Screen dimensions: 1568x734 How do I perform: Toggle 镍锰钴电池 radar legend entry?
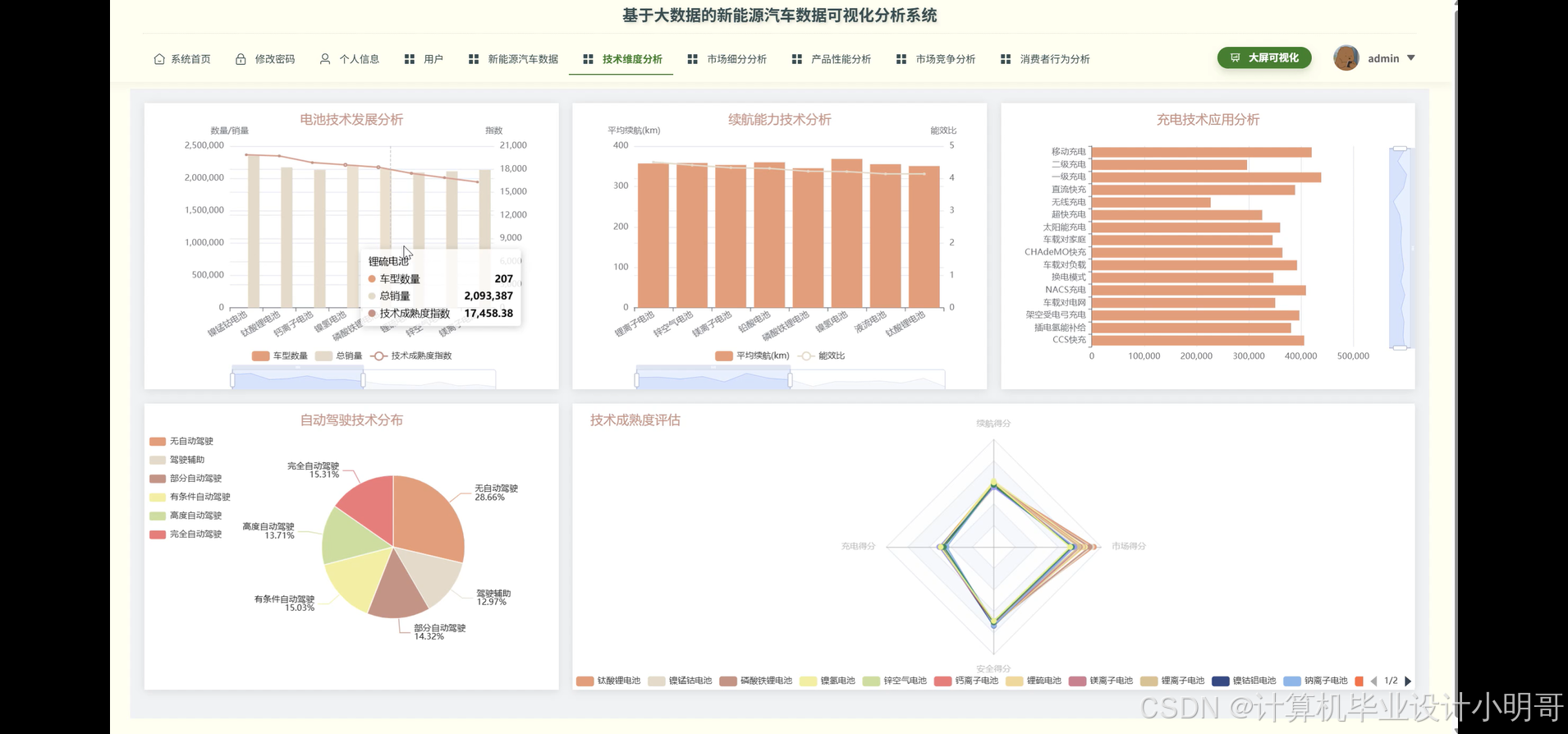click(x=680, y=681)
